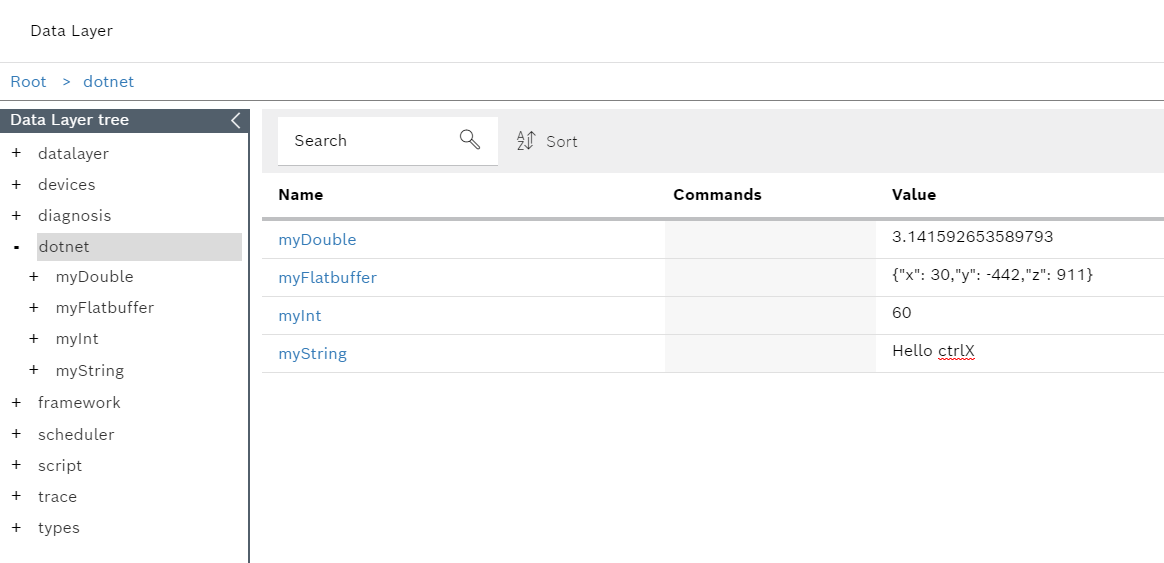Open the myDouble link in table
This screenshot has width=1164, height=563.
coord(317,240)
